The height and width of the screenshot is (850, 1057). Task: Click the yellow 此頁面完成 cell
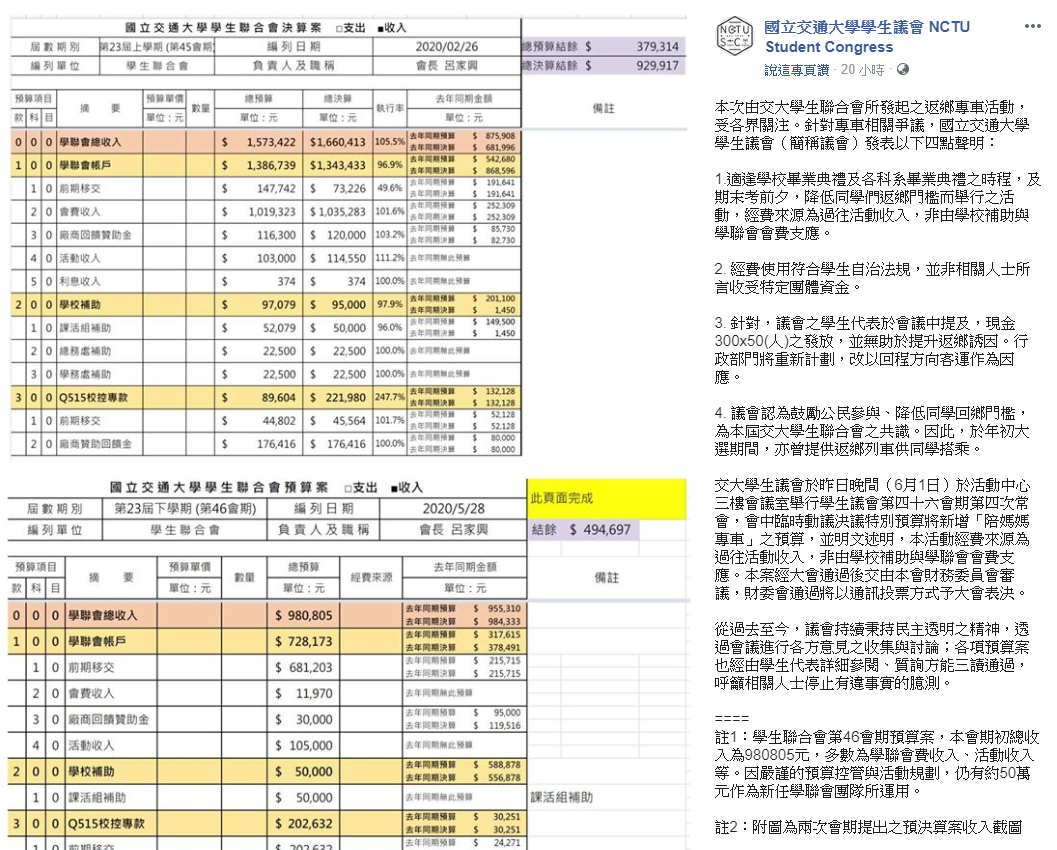[x=606, y=498]
